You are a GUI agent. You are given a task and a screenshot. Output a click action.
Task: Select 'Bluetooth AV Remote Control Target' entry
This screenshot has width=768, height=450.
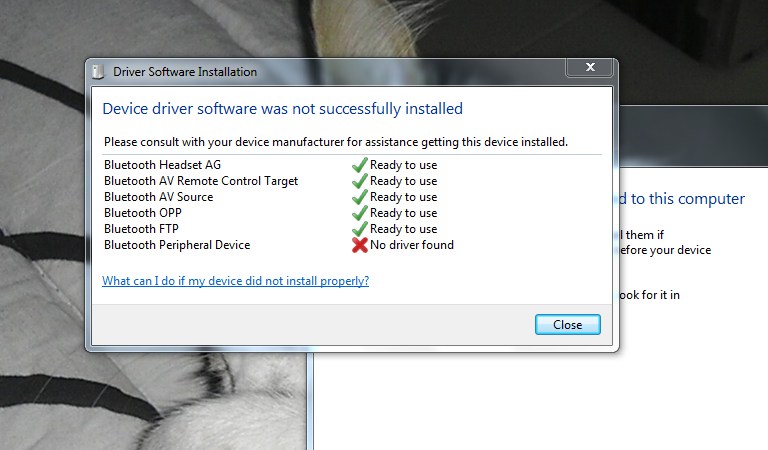[x=201, y=181]
